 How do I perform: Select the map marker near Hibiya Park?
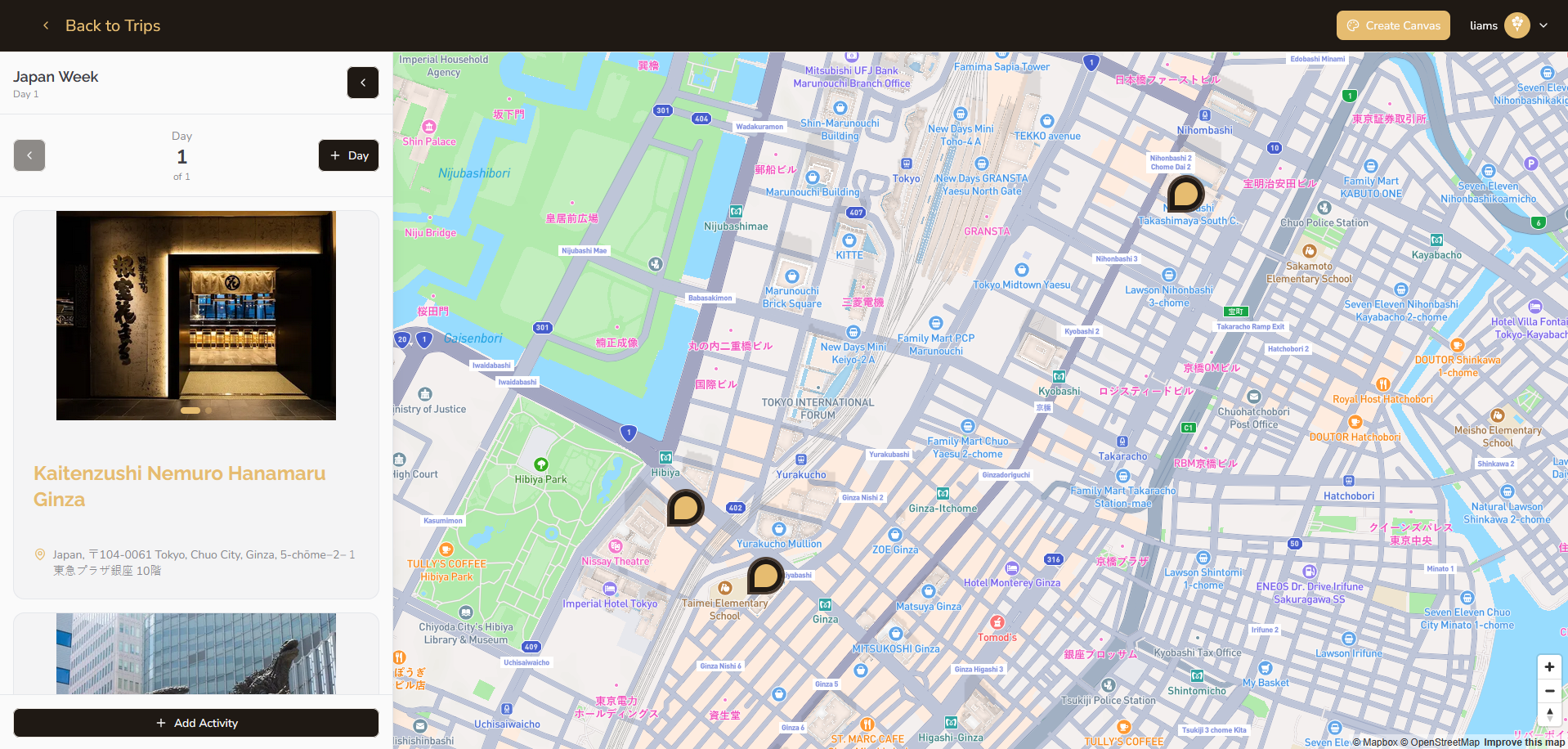[685, 508]
